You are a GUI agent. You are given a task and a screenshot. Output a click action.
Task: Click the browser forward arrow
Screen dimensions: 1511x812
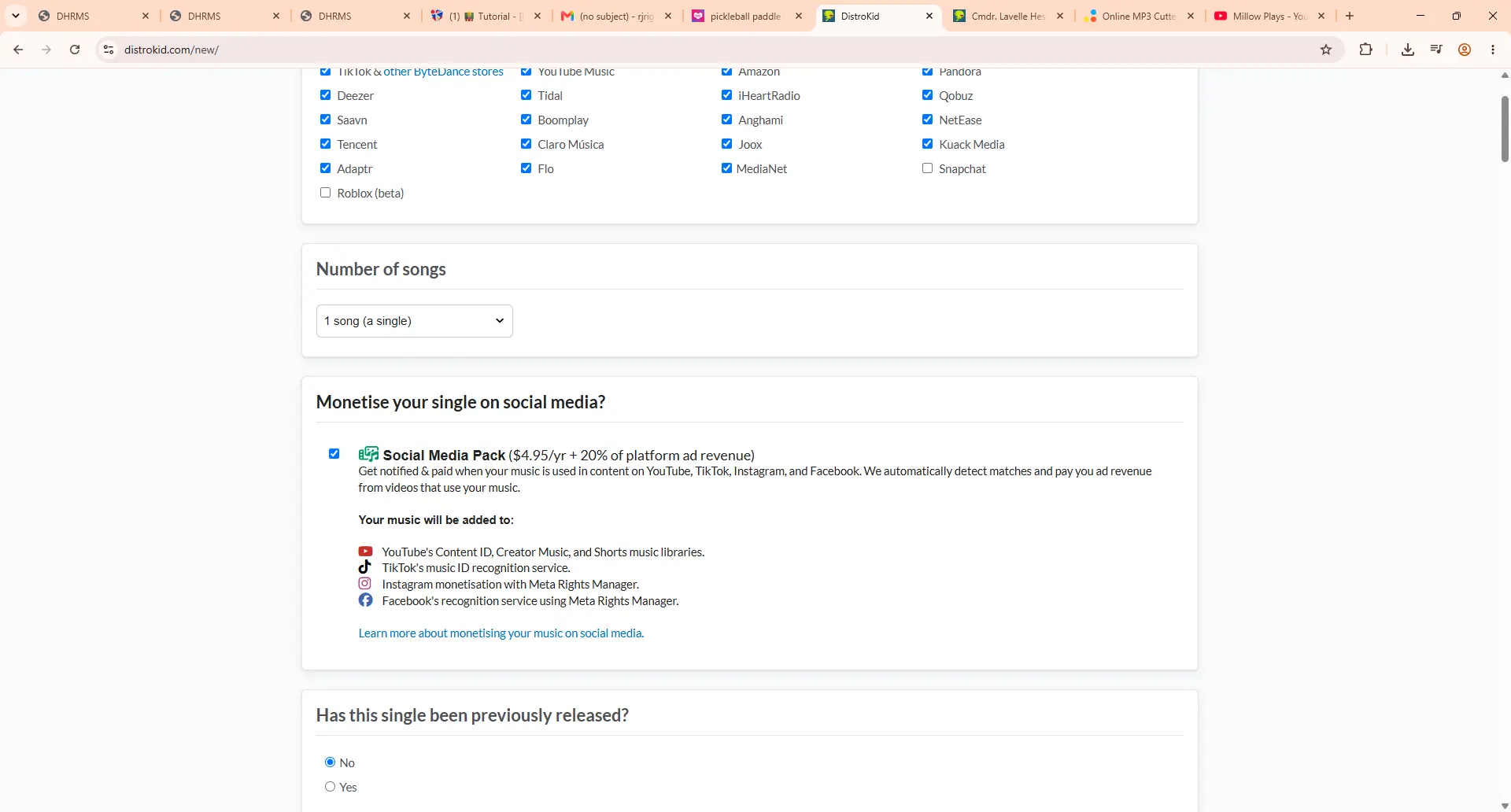point(46,50)
